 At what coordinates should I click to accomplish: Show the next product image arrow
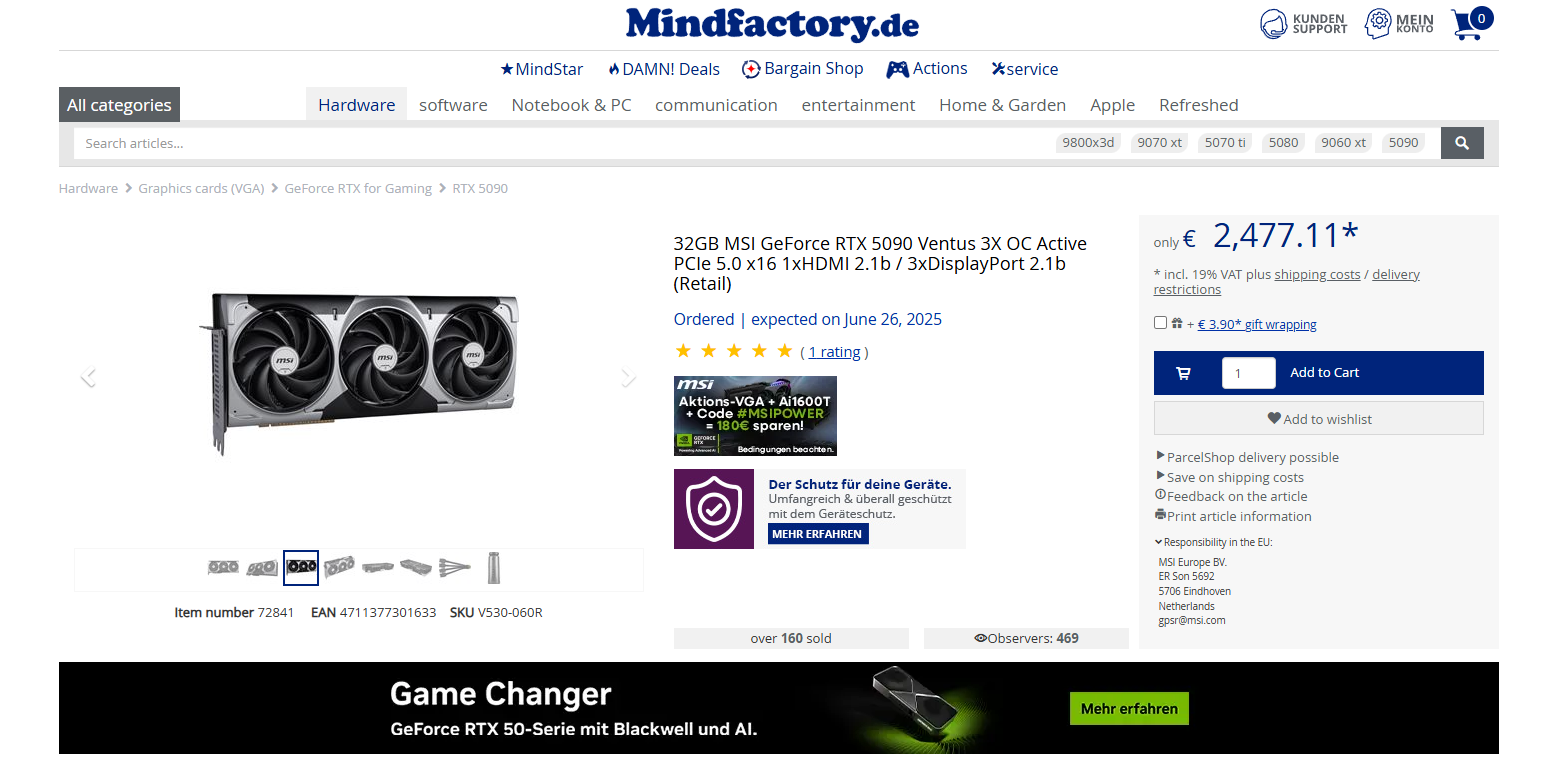coord(628,377)
